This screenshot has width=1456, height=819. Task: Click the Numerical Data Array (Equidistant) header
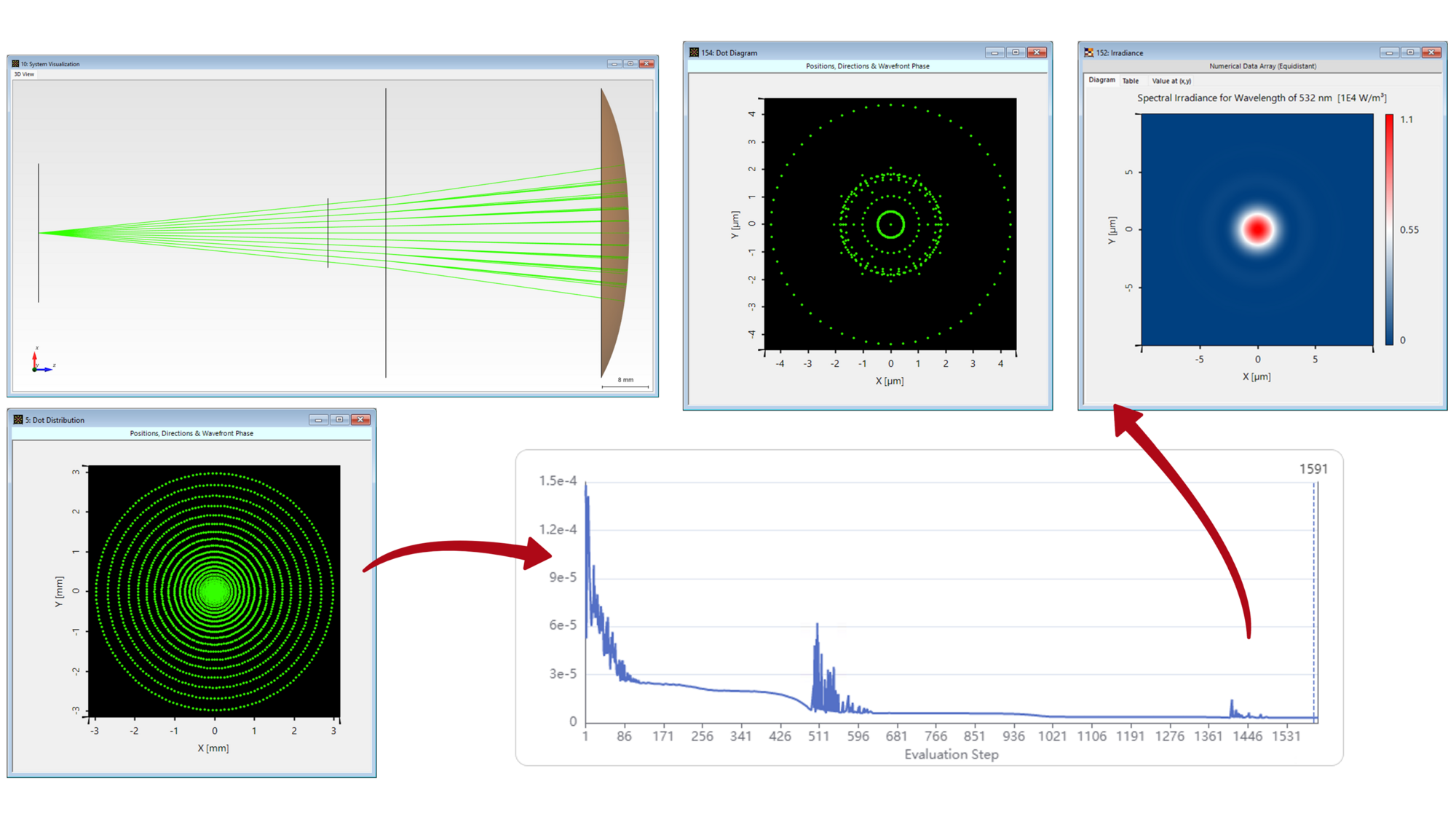[1262, 66]
